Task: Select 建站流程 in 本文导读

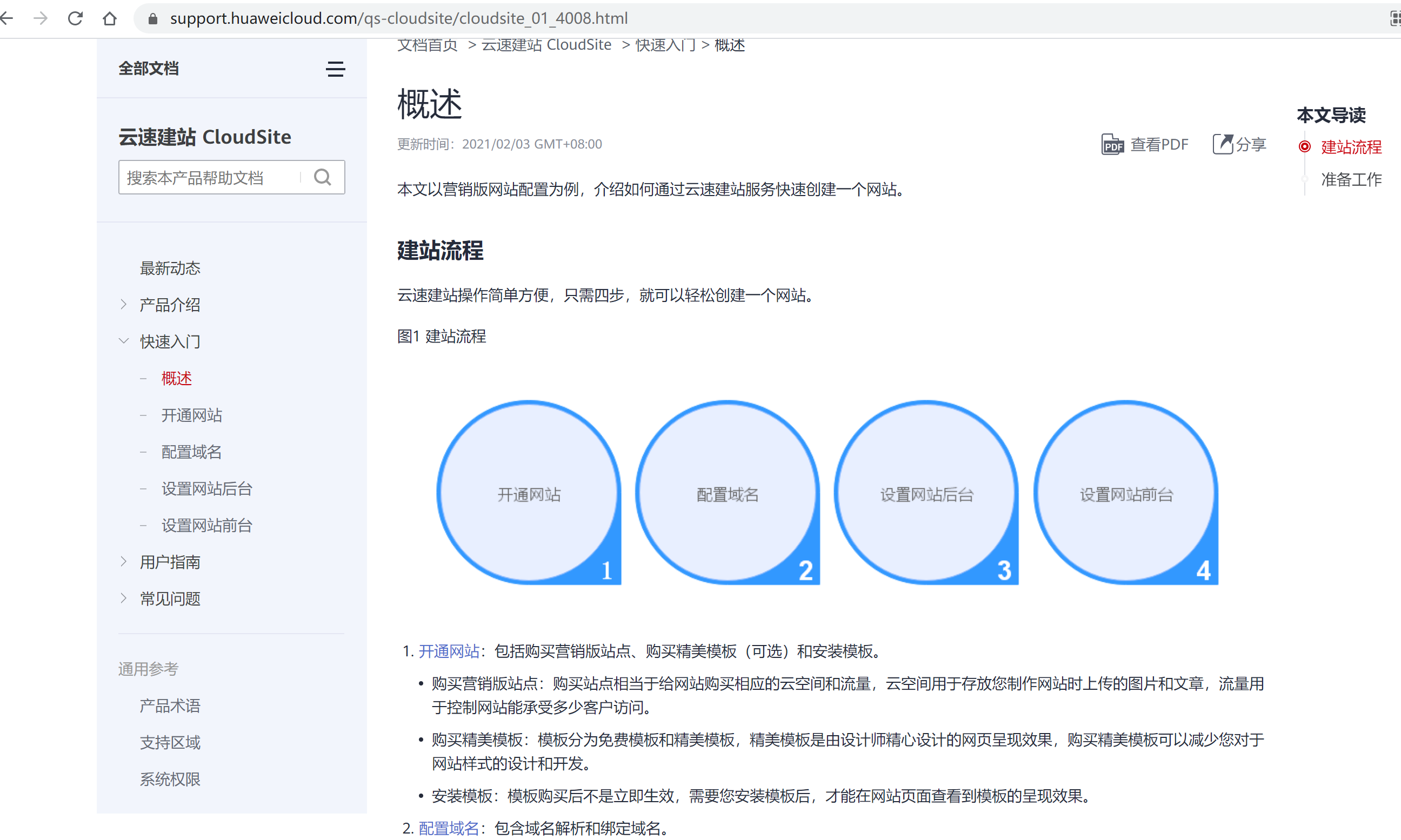Action: 1351,147
